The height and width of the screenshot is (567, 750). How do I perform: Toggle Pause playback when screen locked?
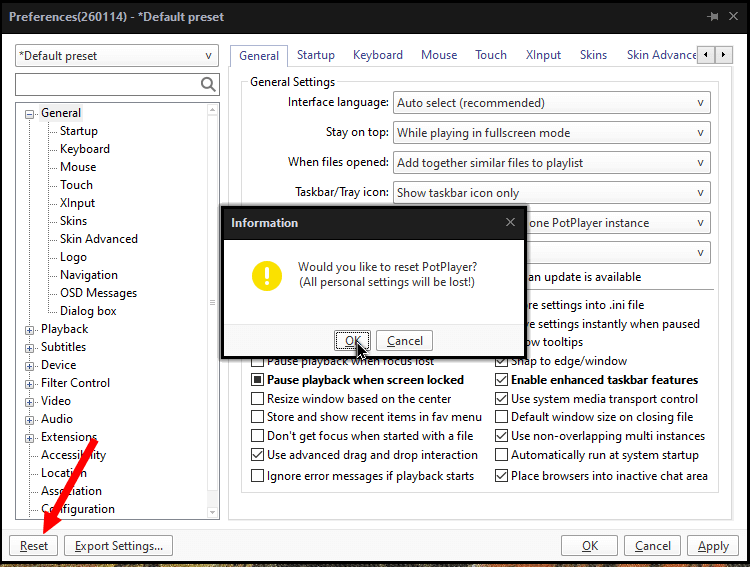pos(258,380)
